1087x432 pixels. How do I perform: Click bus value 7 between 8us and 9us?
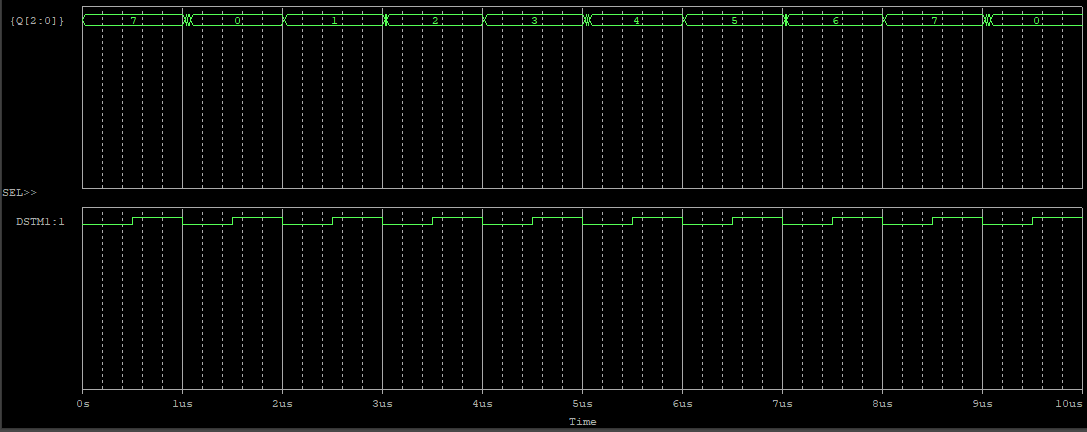pos(934,21)
